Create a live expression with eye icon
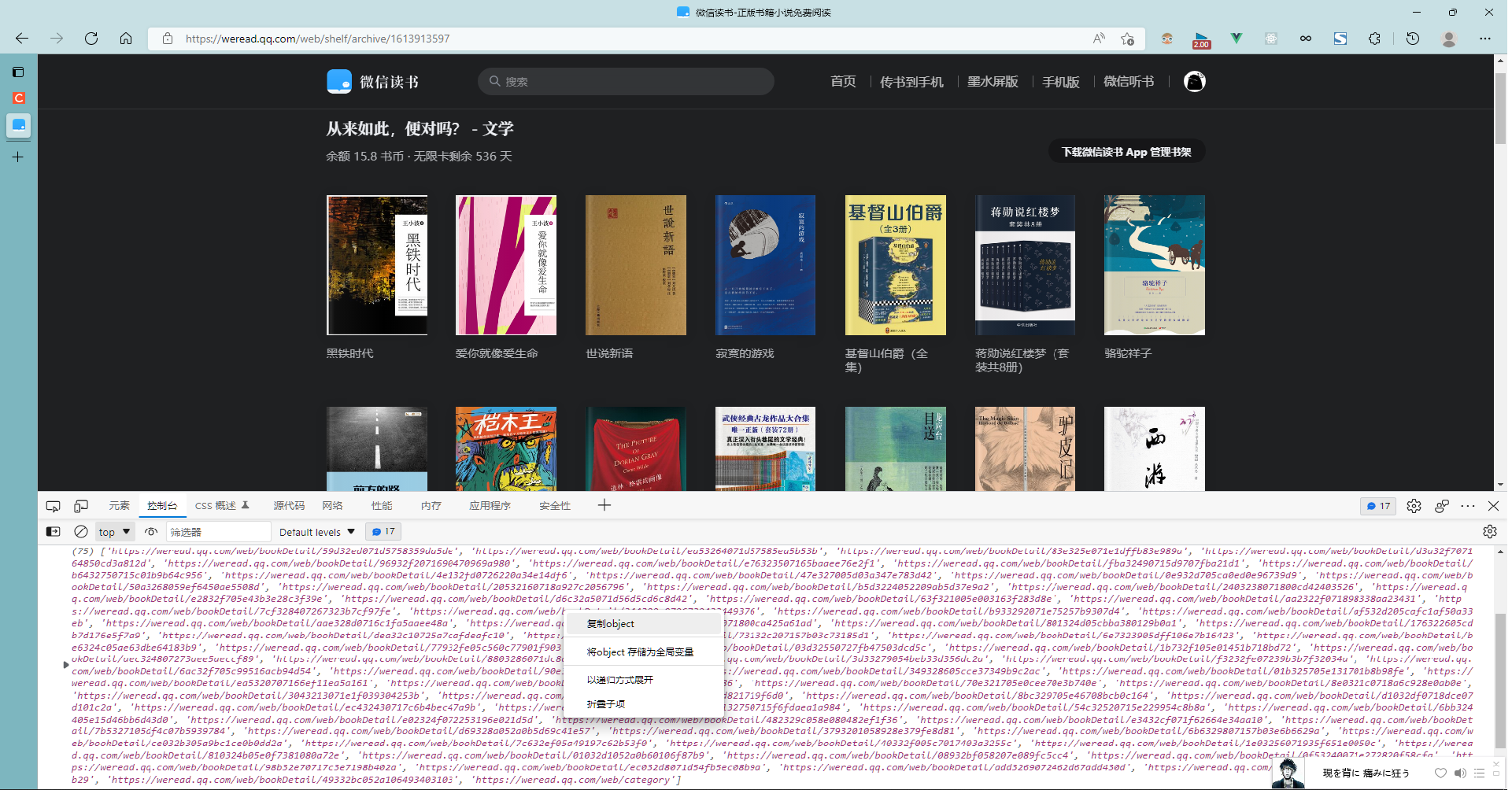 click(151, 532)
